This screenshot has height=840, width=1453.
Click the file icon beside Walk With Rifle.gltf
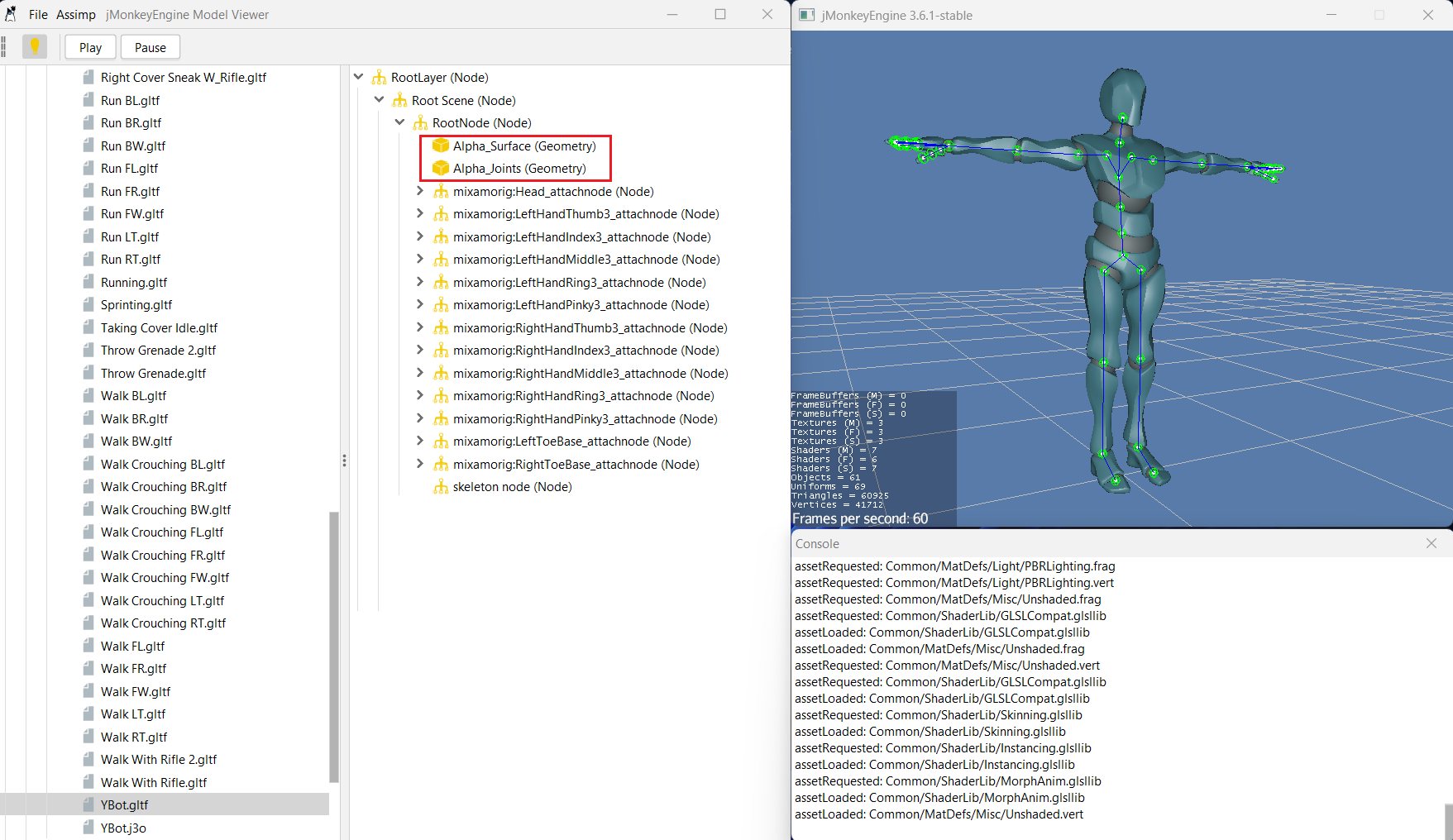88,782
